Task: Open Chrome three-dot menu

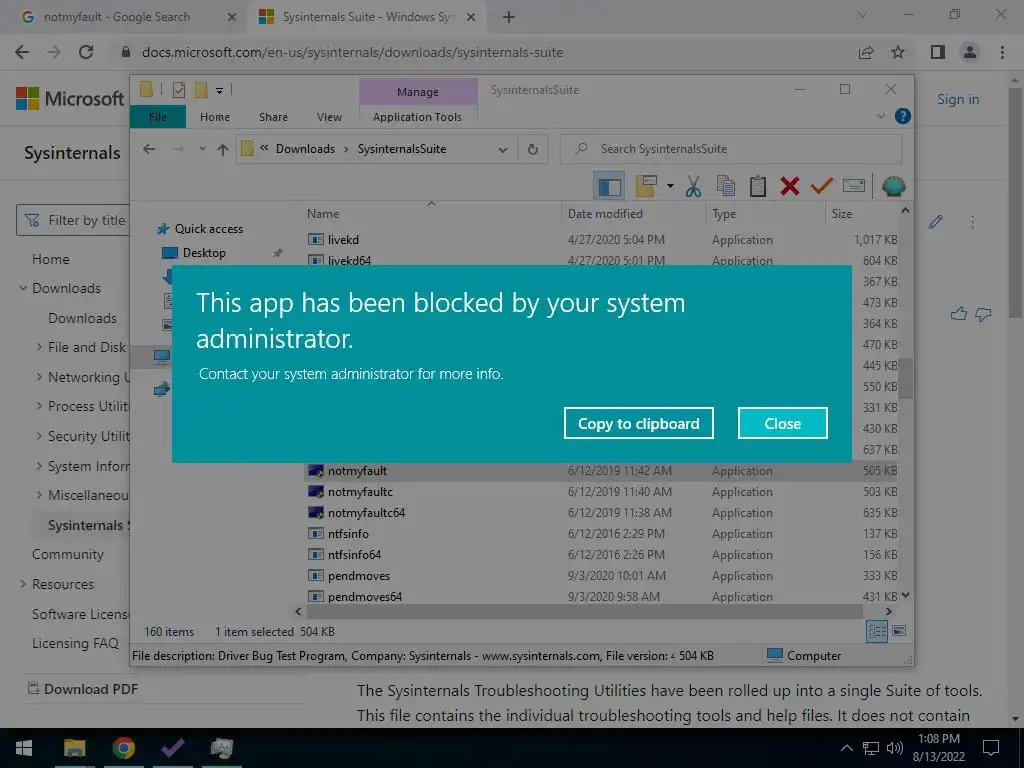Action: coord(1002,52)
